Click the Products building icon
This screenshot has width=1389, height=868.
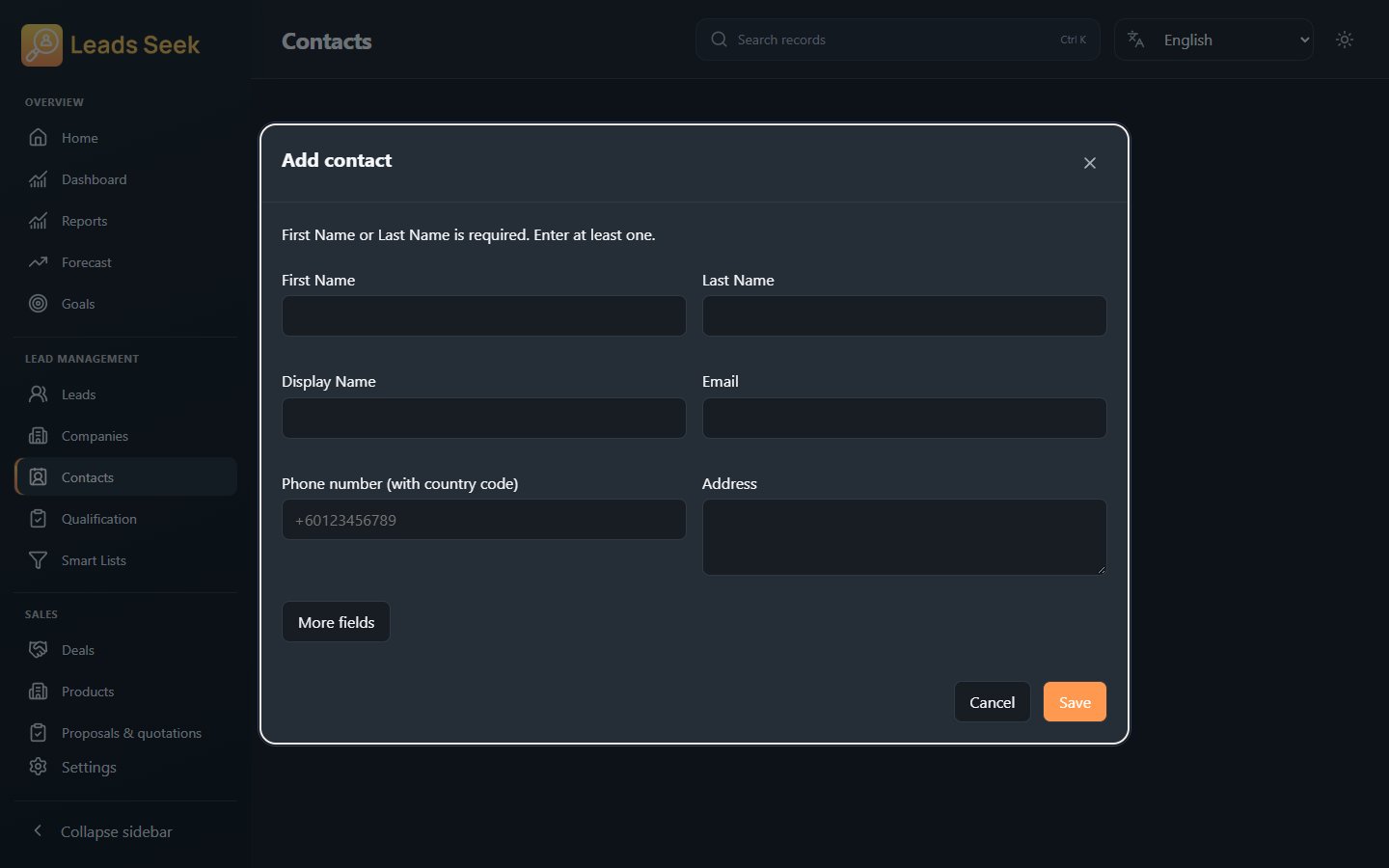point(38,692)
